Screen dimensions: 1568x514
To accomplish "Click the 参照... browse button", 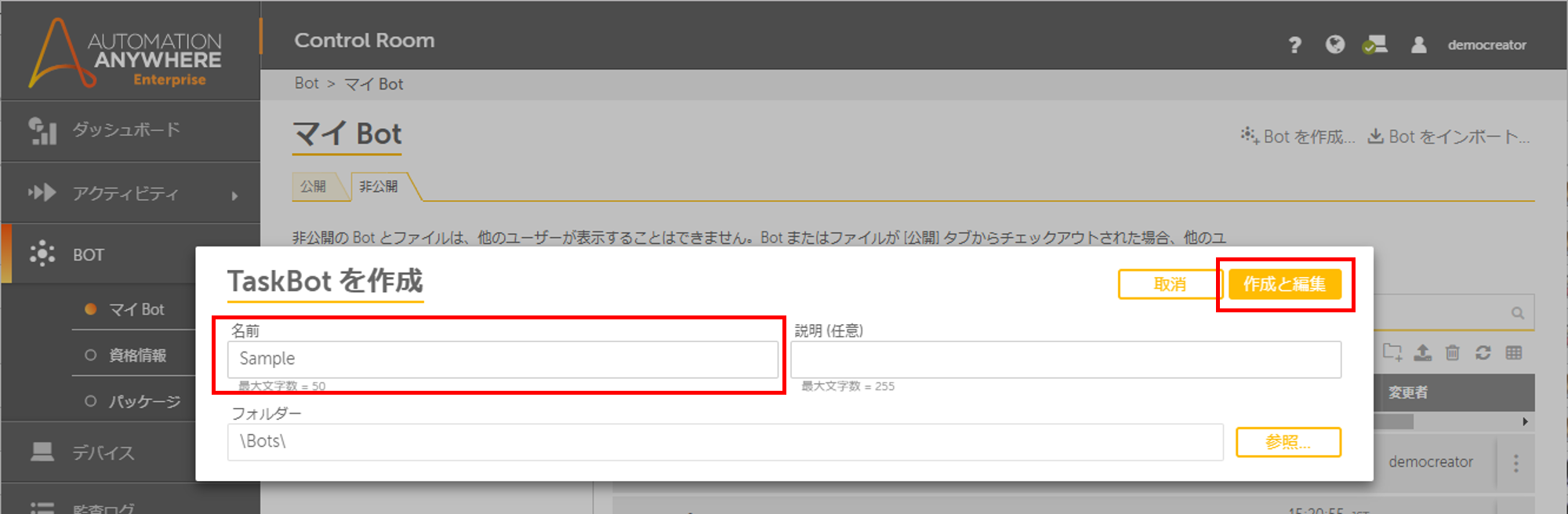I will (x=1288, y=442).
